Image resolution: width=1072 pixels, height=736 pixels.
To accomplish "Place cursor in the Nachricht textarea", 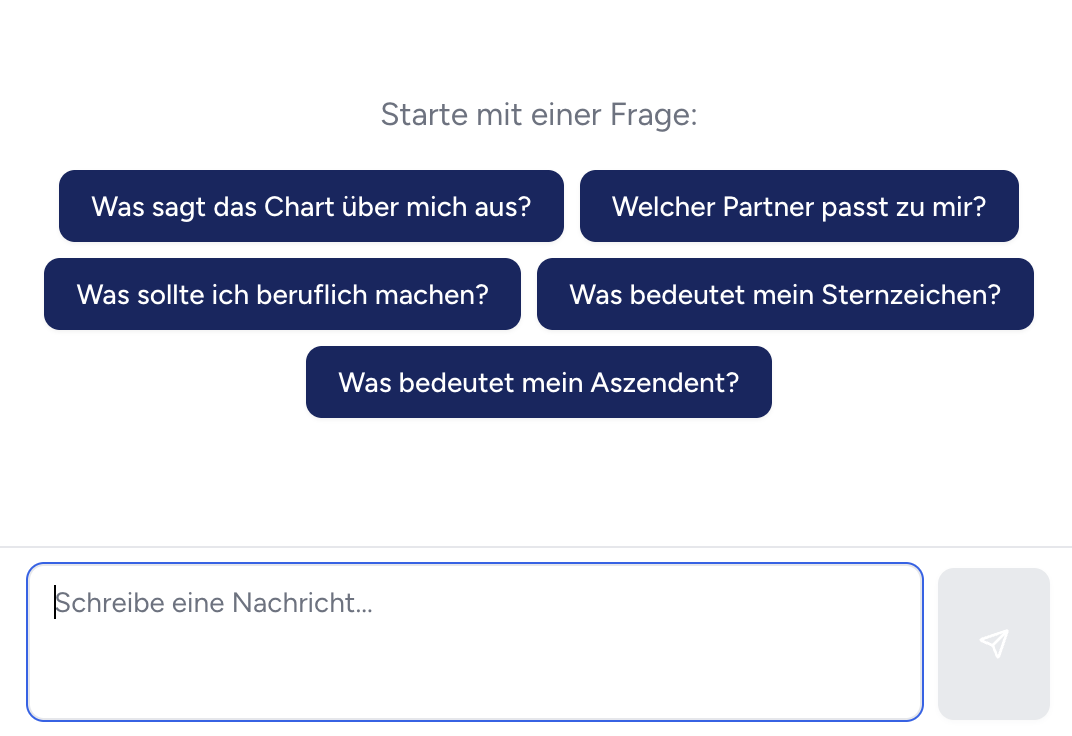I will [x=474, y=642].
